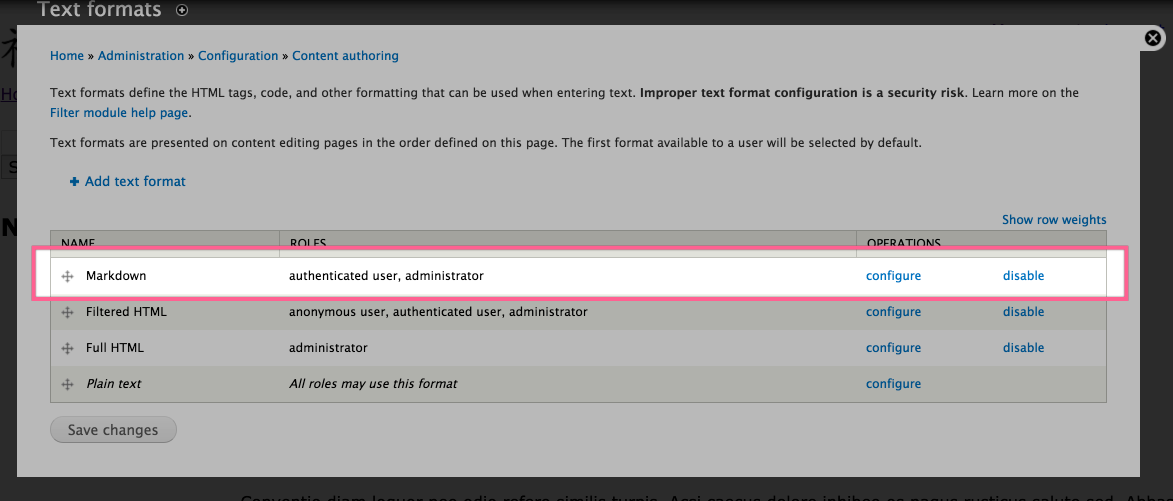The height and width of the screenshot is (501, 1173).
Task: Open Configuration in the breadcrumb
Action: 238,56
